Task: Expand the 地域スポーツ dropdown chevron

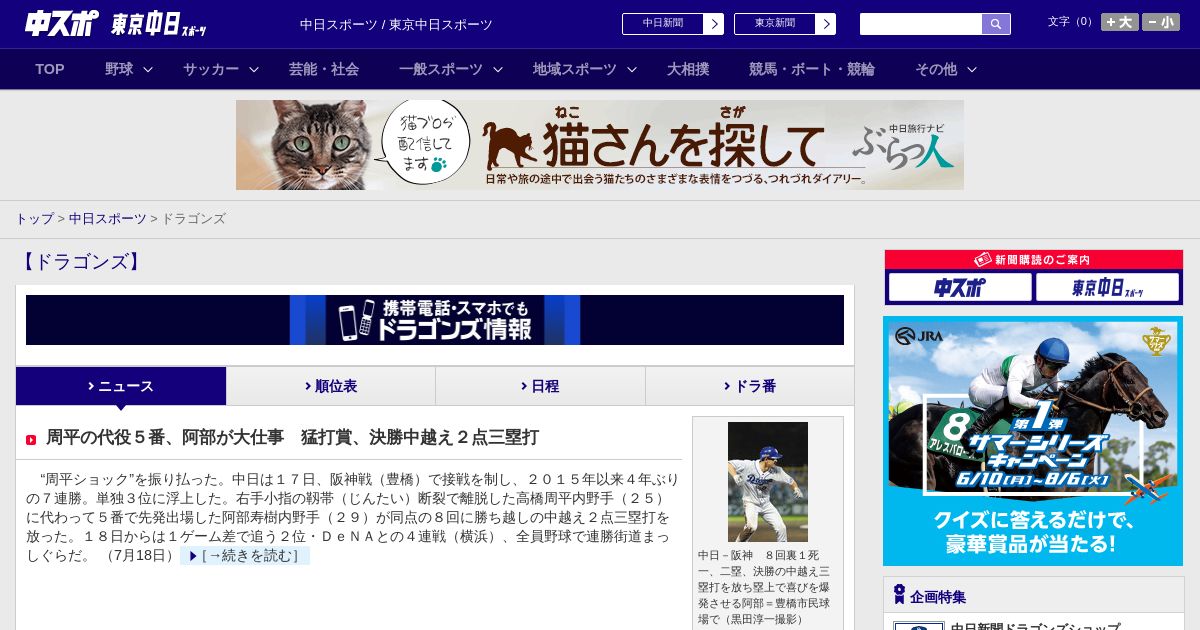Action: click(x=632, y=70)
